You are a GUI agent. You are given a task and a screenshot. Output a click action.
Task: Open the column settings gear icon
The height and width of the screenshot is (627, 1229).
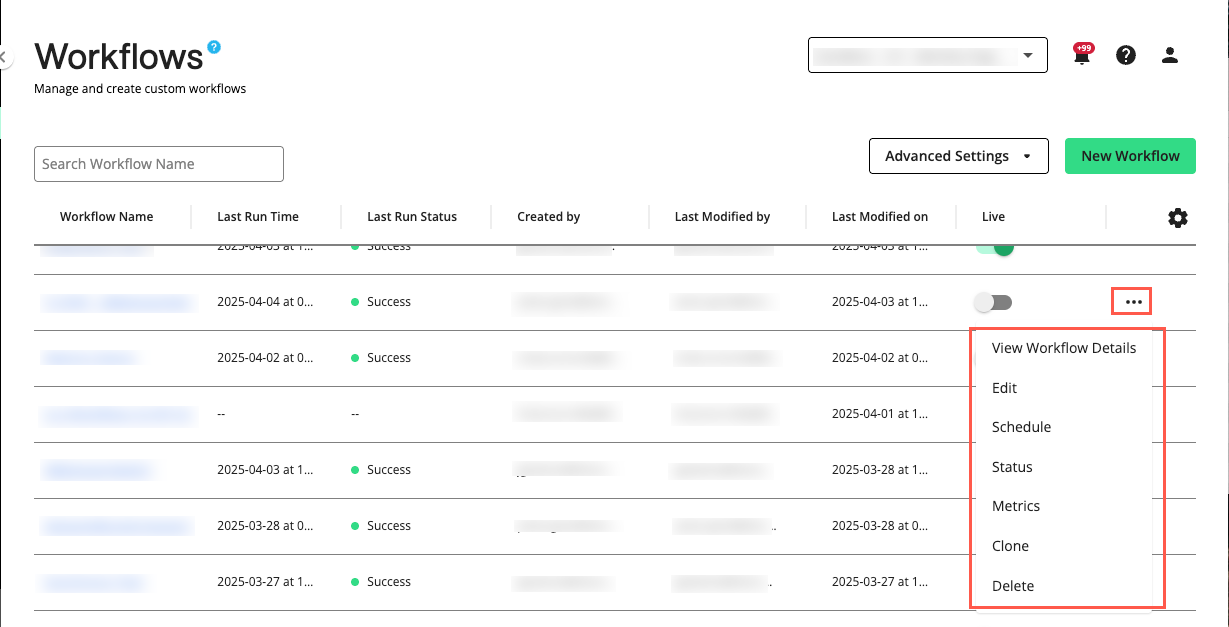coord(1178,217)
